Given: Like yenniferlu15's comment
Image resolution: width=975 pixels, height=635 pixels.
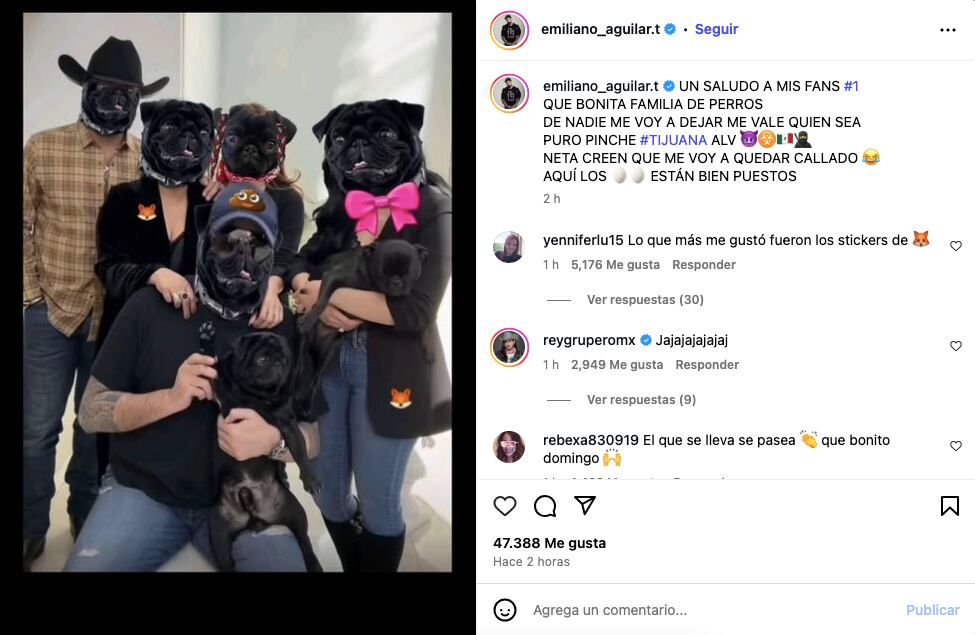Looking at the screenshot, I should [x=956, y=246].
